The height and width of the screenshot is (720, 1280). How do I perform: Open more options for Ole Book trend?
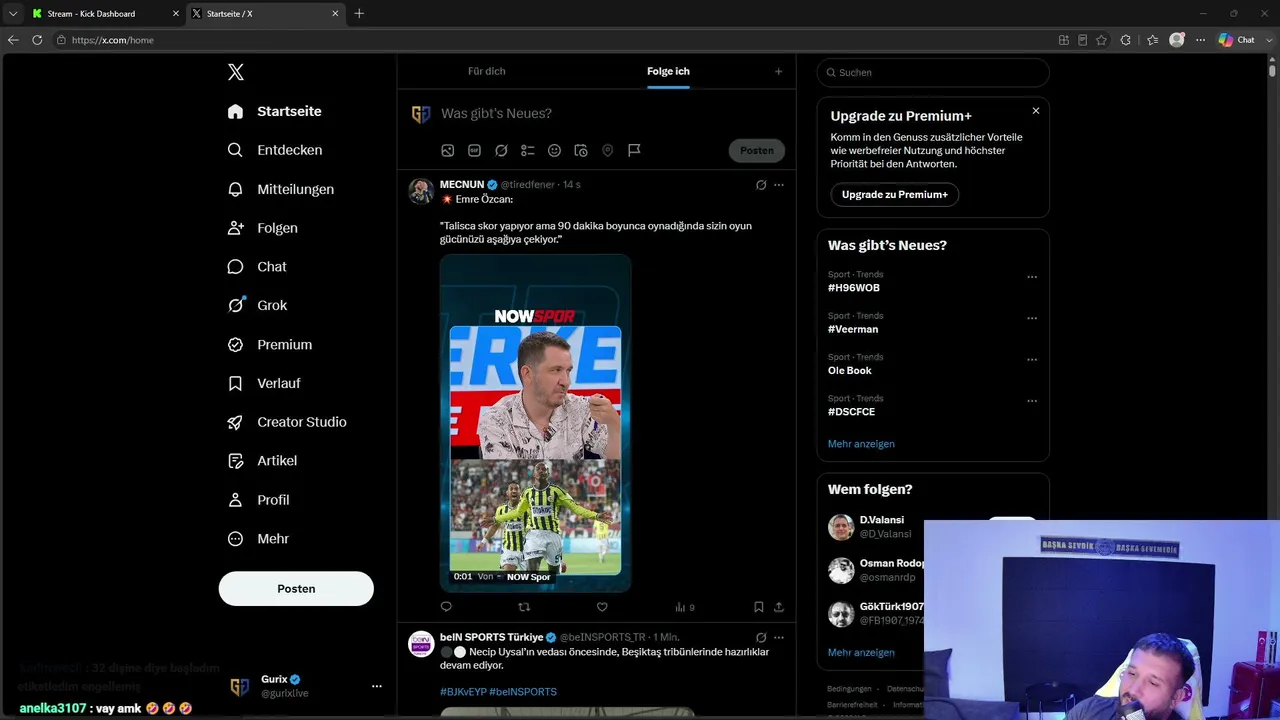(1032, 359)
